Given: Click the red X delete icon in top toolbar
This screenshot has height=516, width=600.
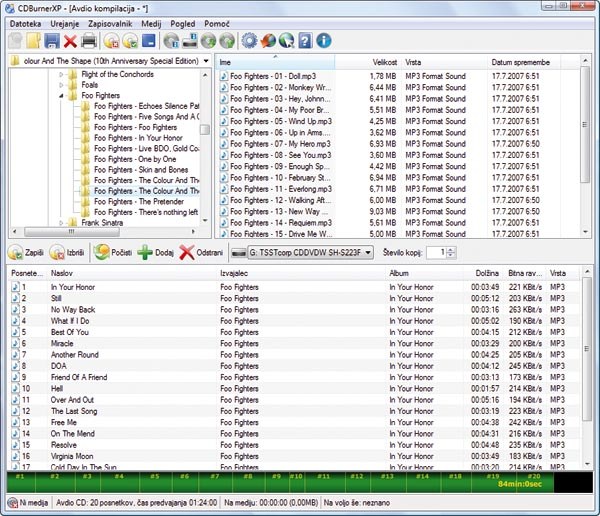Looking at the screenshot, I should click(70, 41).
